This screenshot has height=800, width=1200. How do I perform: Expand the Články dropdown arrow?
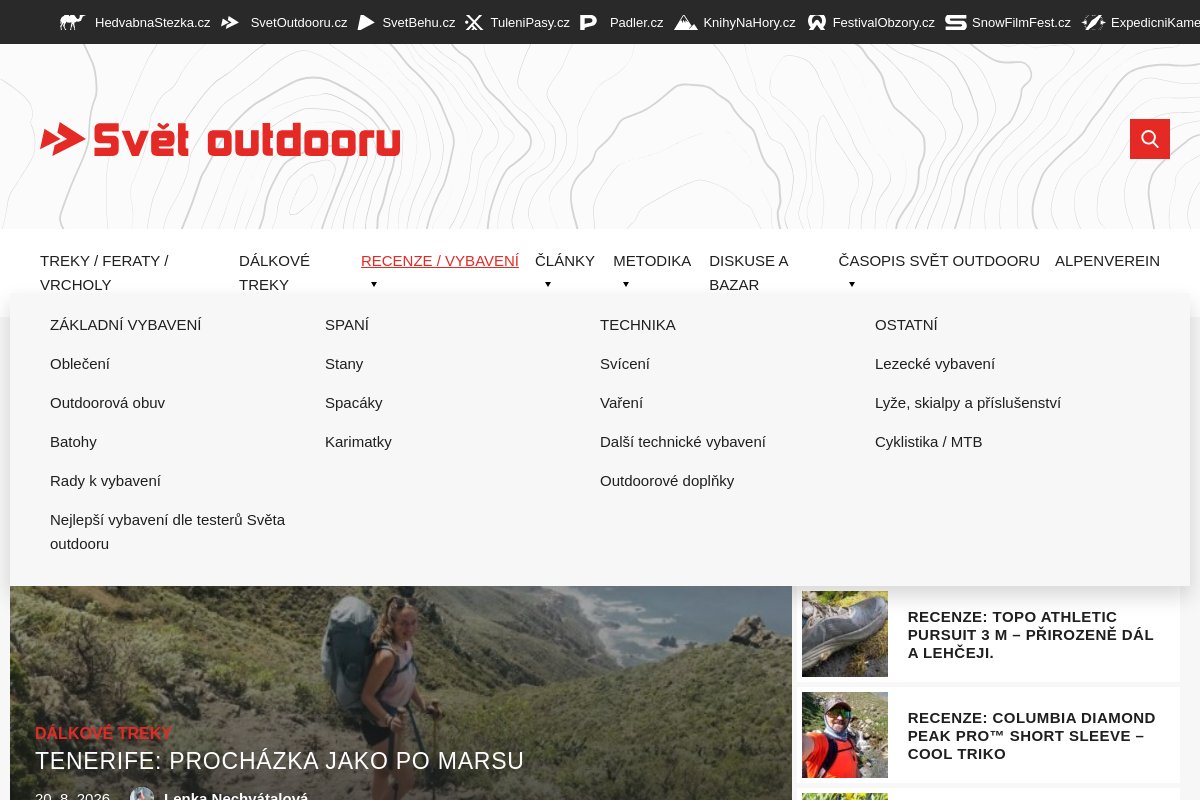[x=548, y=284]
